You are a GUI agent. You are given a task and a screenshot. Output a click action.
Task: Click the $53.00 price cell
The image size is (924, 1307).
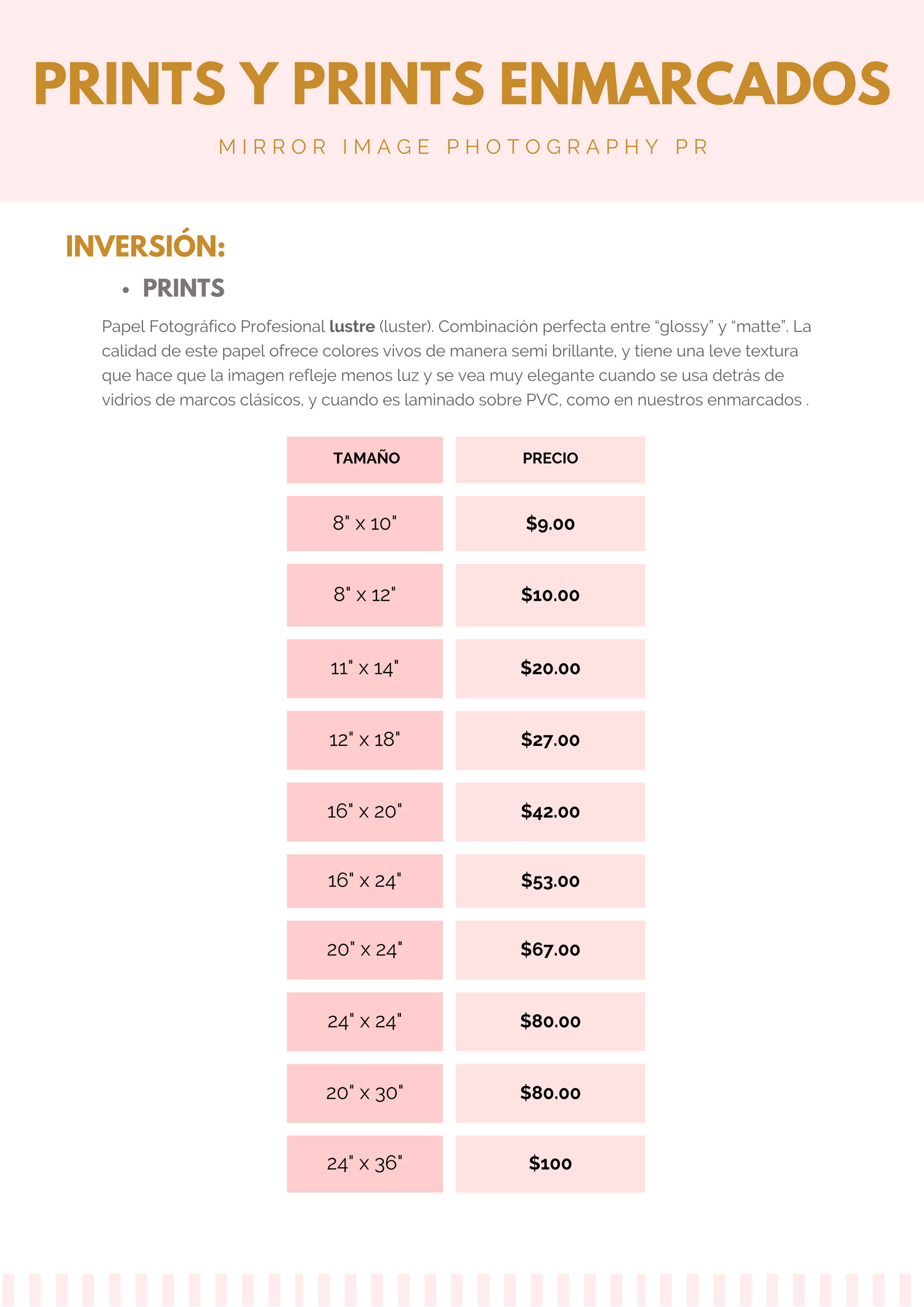pyautogui.click(x=550, y=881)
